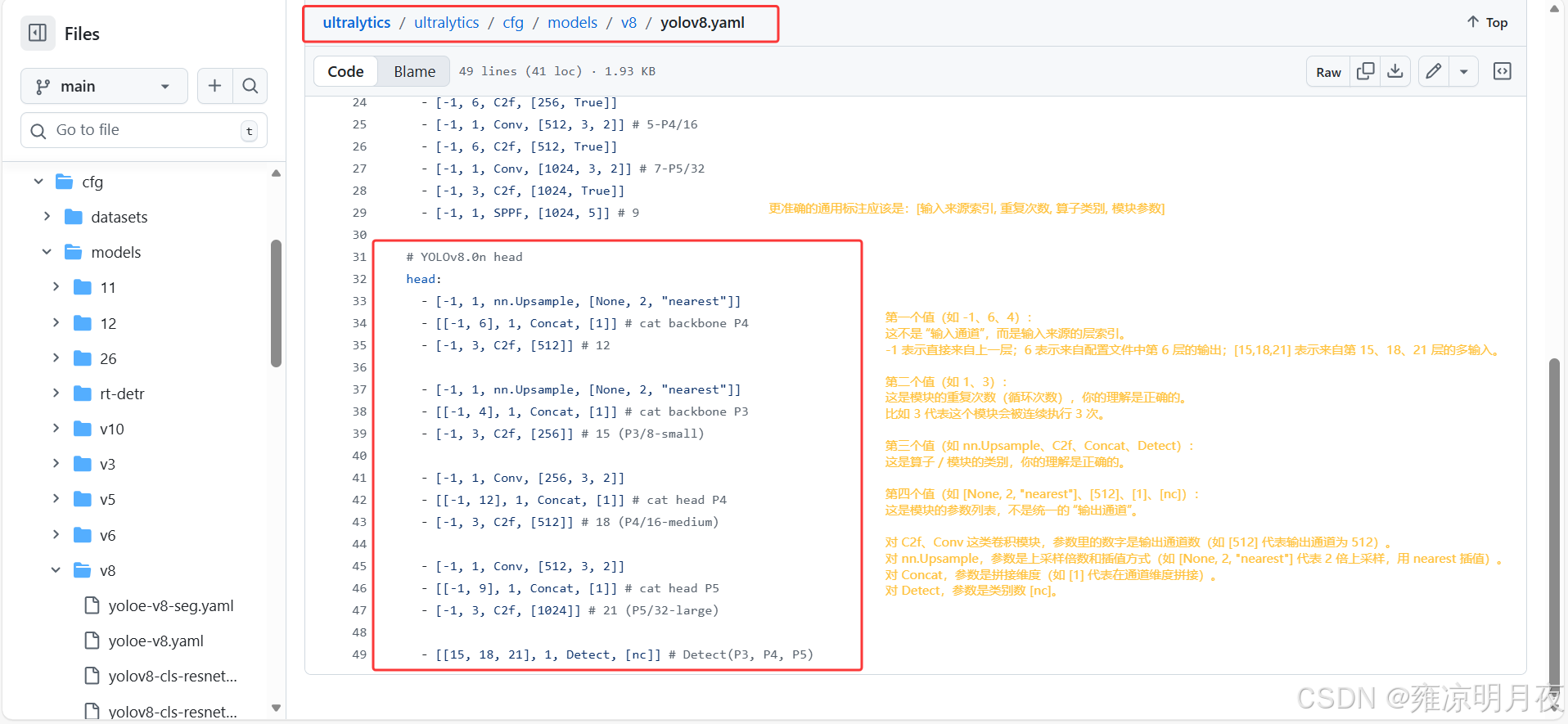Viewport: 1568px width, 724px height.
Task: Download the raw file icon
Action: 1395,72
